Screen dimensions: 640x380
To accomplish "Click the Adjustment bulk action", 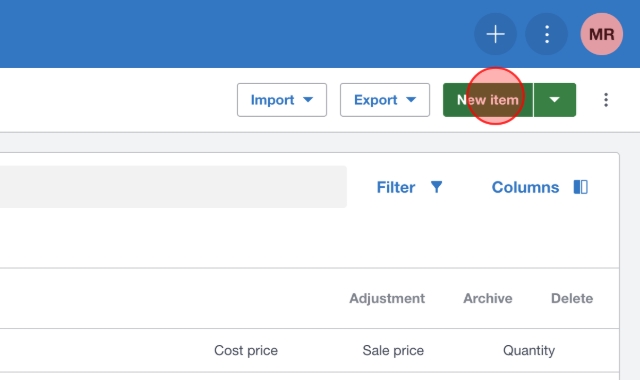I will pos(387,298).
